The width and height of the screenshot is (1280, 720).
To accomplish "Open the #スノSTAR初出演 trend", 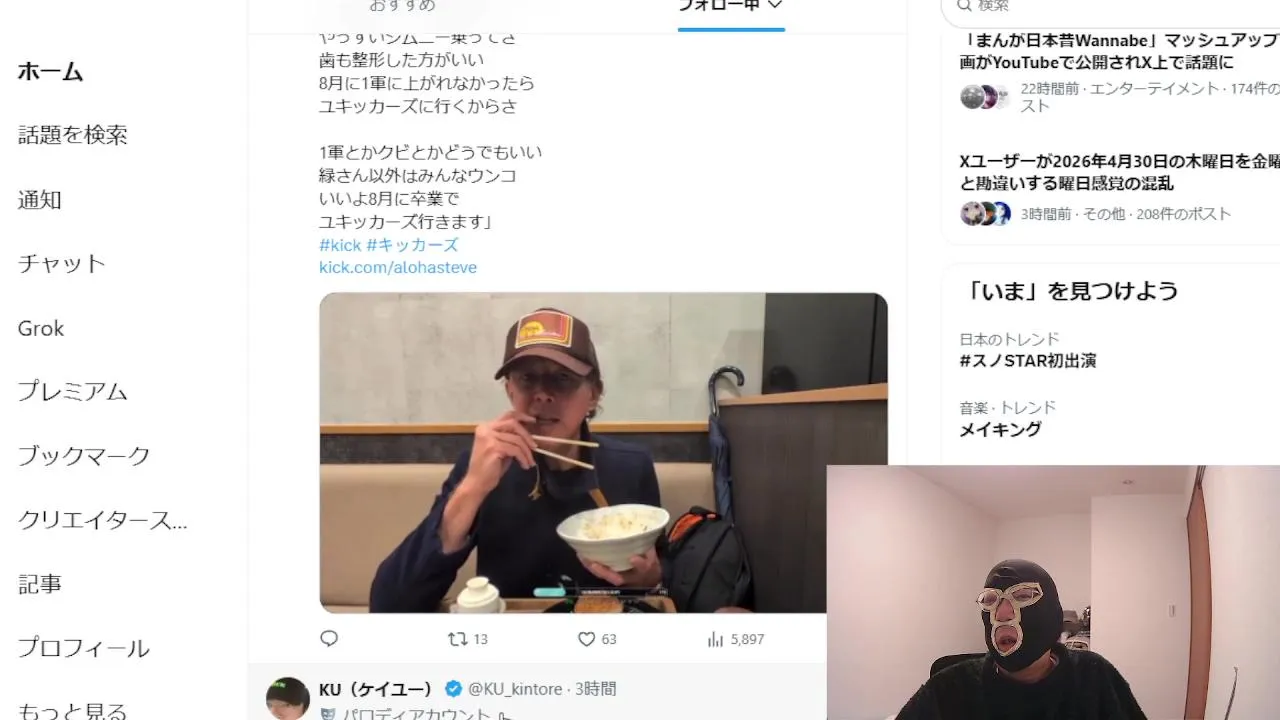I will (1028, 361).
